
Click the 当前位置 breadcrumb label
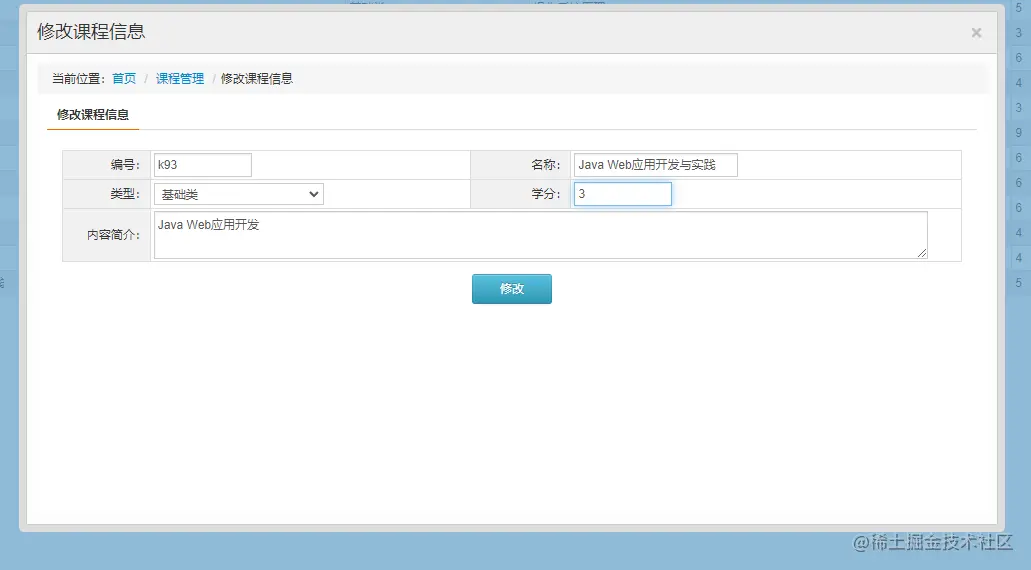click(x=79, y=79)
